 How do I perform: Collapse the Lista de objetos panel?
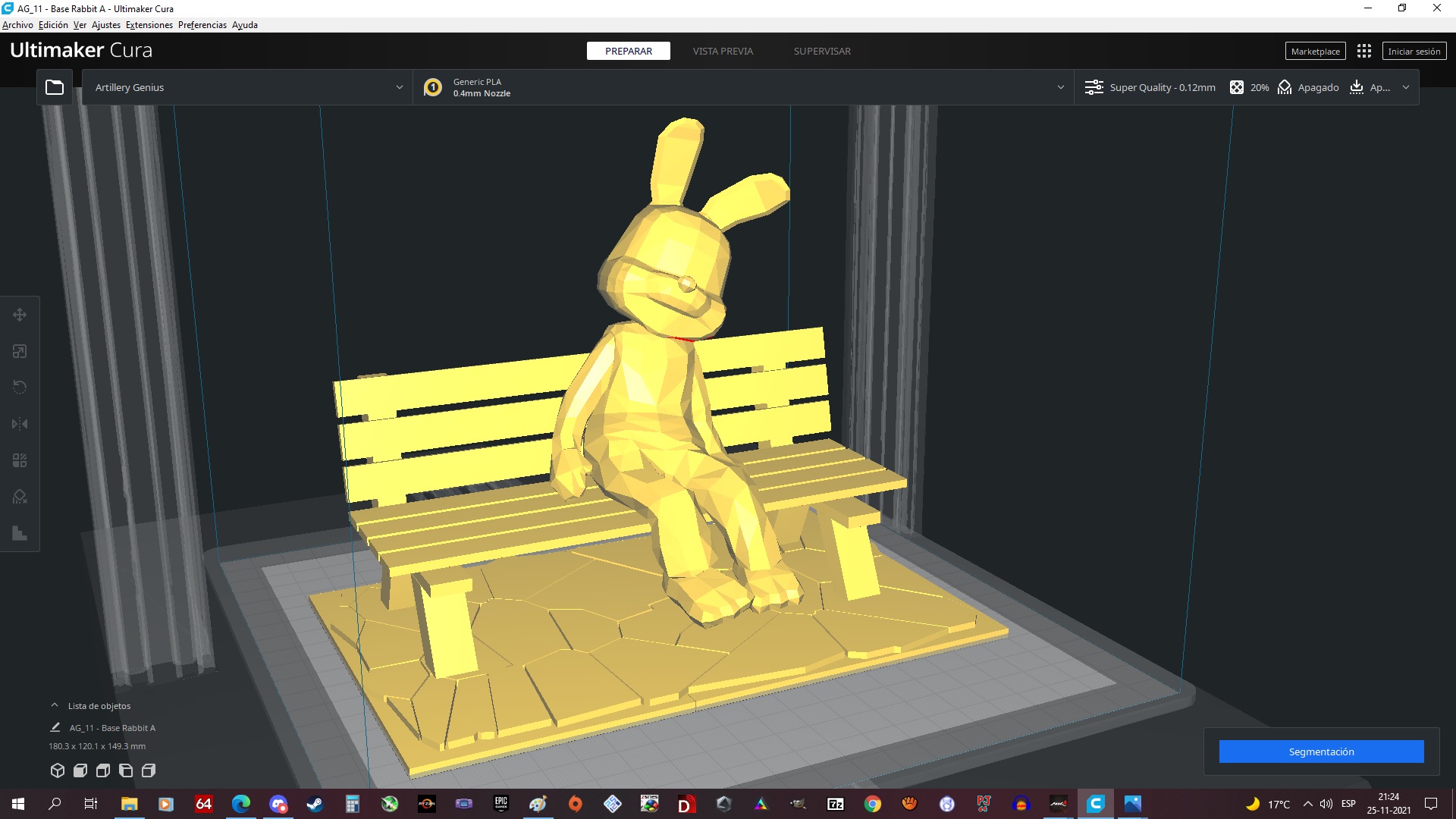coord(55,705)
